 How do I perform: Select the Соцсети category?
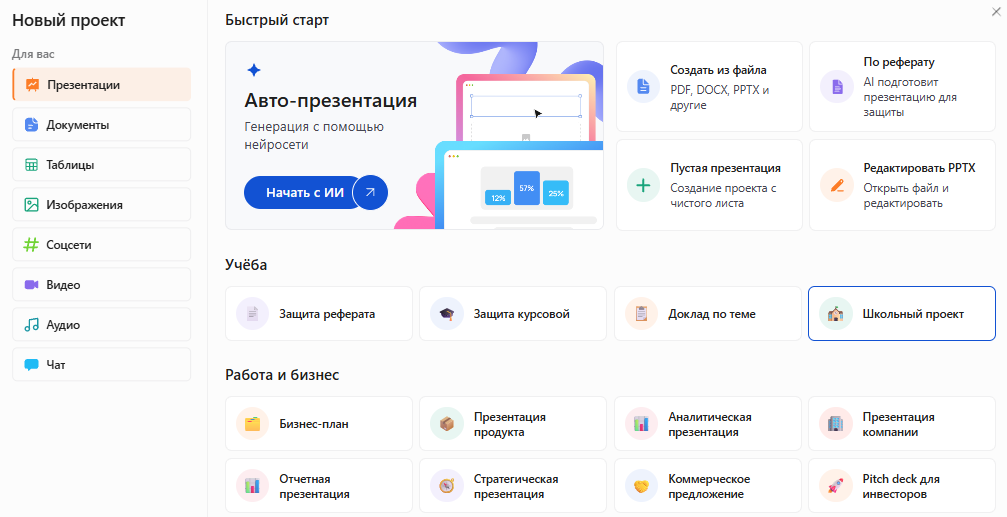[101, 245]
